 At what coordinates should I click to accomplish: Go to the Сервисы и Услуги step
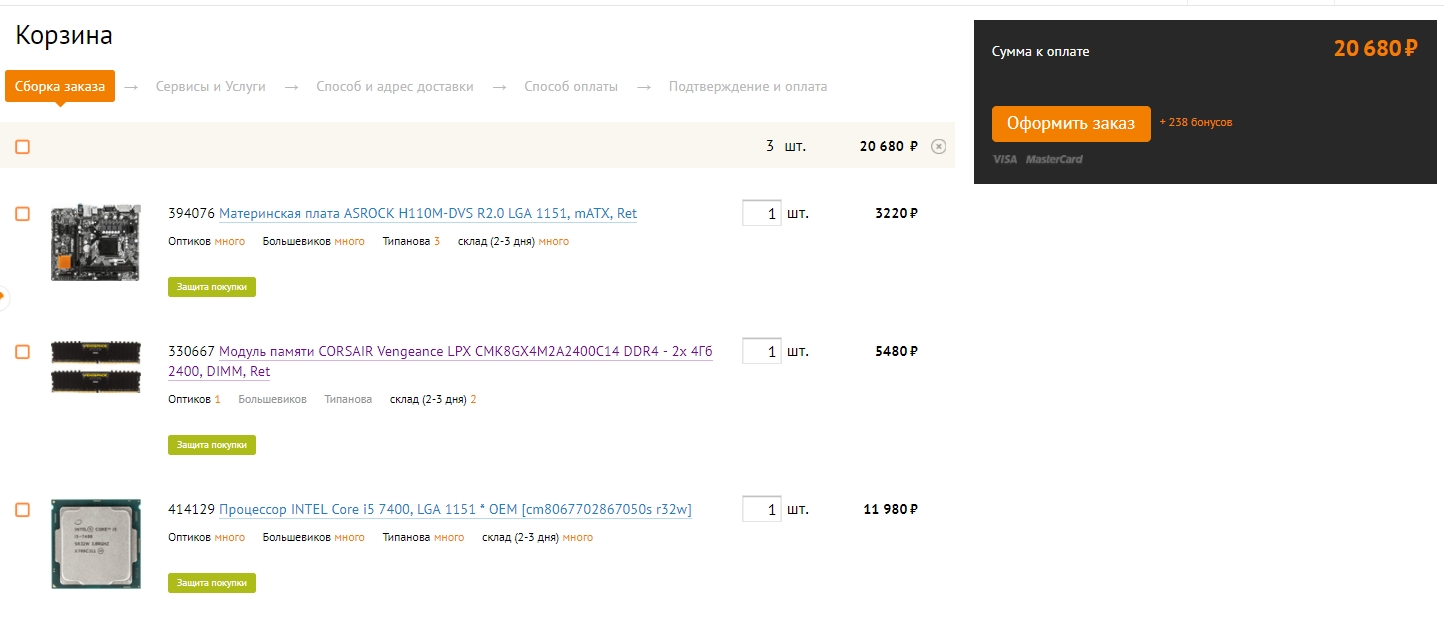pyautogui.click(x=211, y=87)
